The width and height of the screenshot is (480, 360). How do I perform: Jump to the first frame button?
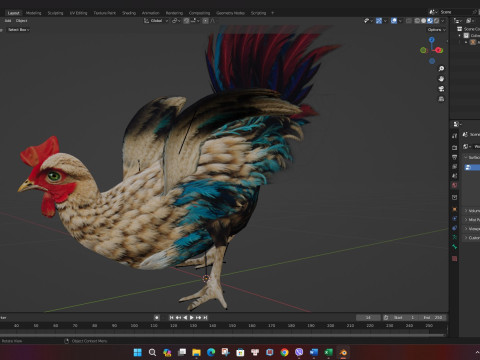pos(171,318)
